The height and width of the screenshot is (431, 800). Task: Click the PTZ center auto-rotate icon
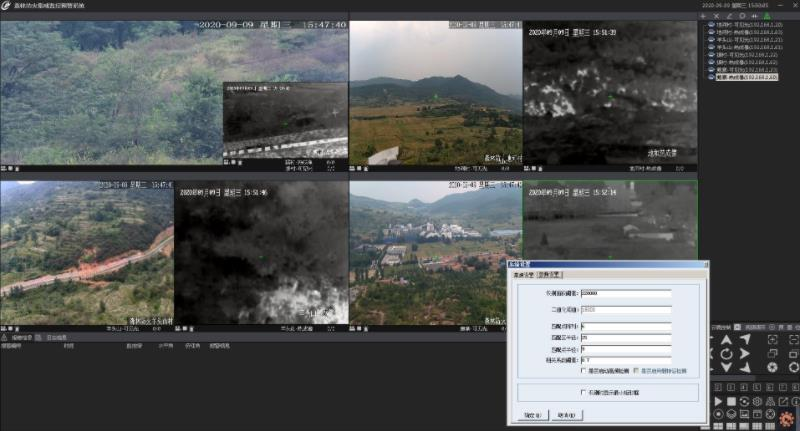pyautogui.click(x=726, y=354)
